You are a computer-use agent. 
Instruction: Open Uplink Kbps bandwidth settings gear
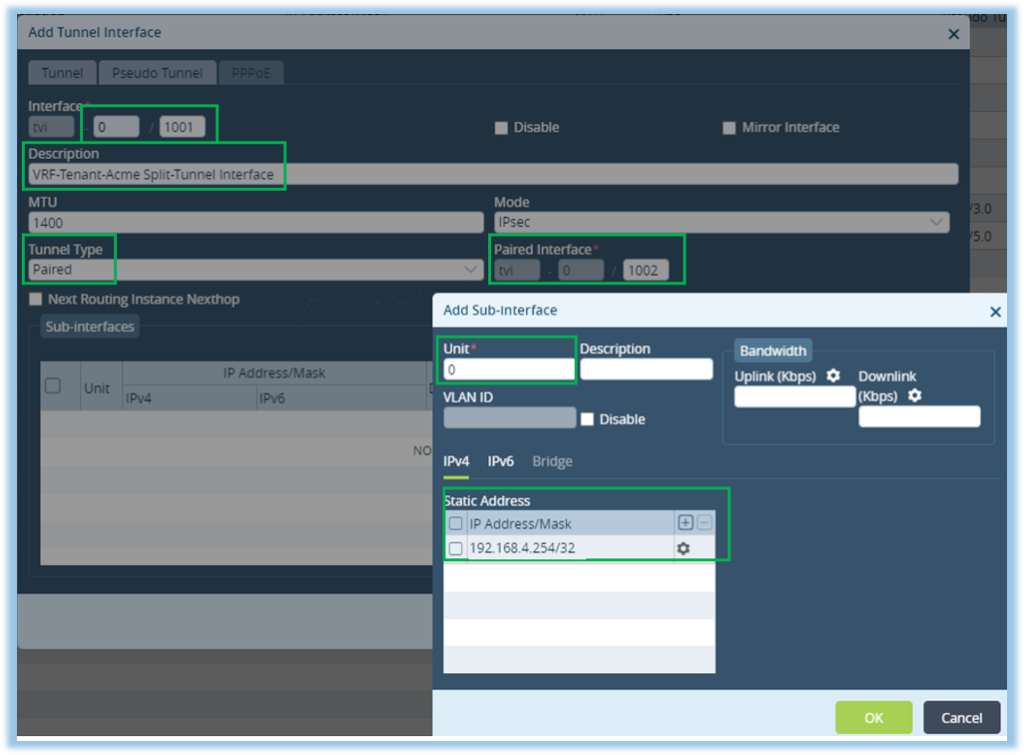coord(833,376)
